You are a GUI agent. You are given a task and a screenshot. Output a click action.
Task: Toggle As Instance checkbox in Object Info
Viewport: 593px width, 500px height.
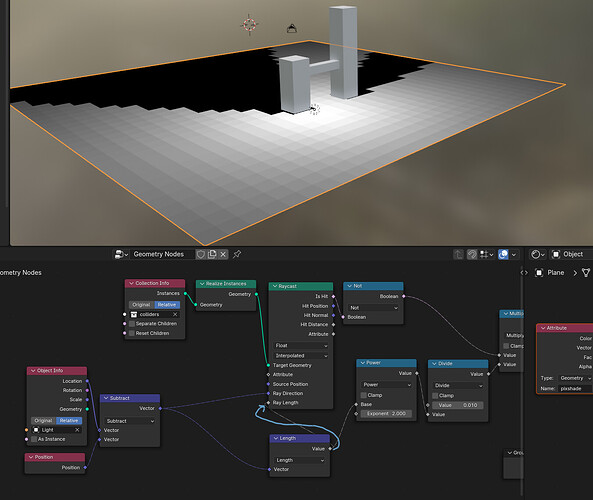pos(34,439)
